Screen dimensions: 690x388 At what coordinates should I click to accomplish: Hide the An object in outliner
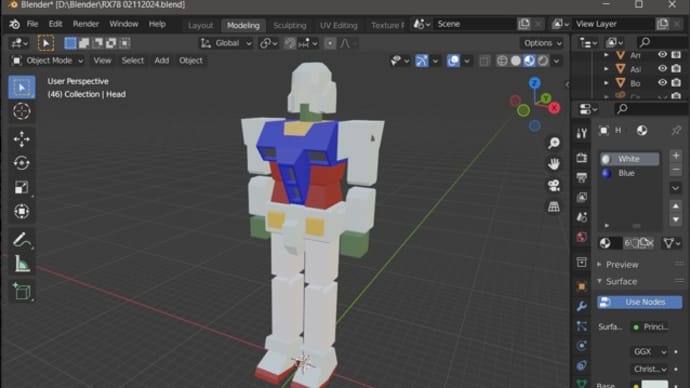coord(662,55)
